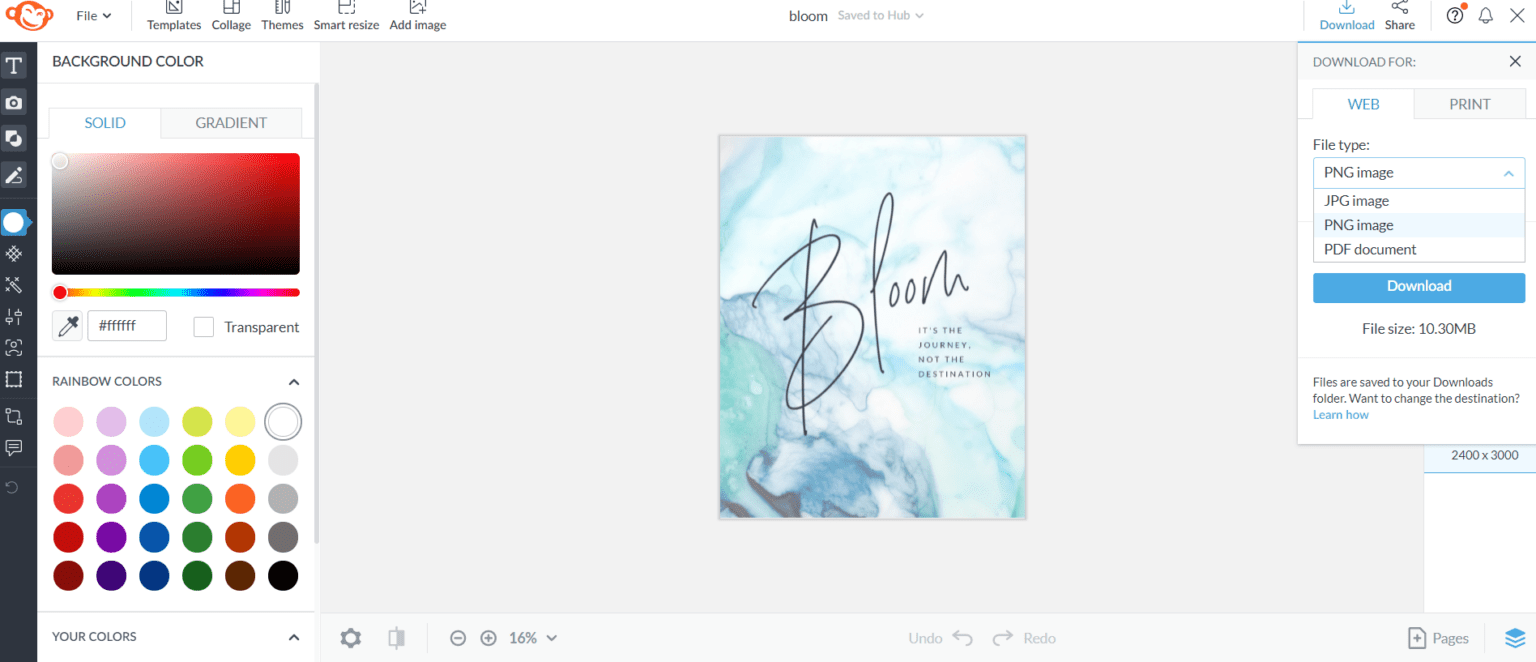The width and height of the screenshot is (1536, 662).
Task: Select the Text tool in sidebar
Action: pos(14,67)
